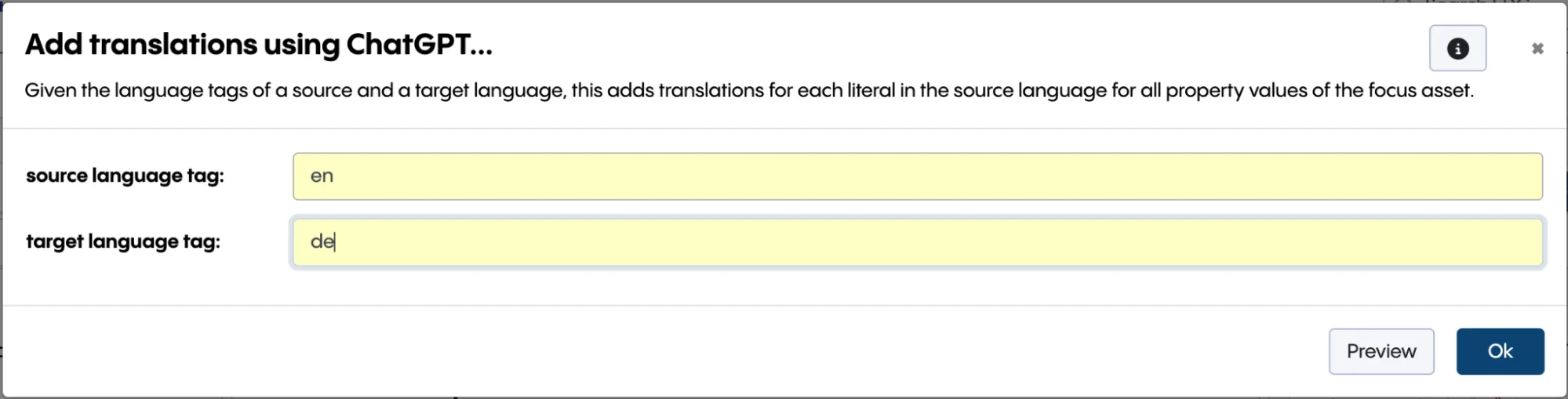Click the far right end of the target field
The height and width of the screenshot is (399, 1568).
point(1522,242)
